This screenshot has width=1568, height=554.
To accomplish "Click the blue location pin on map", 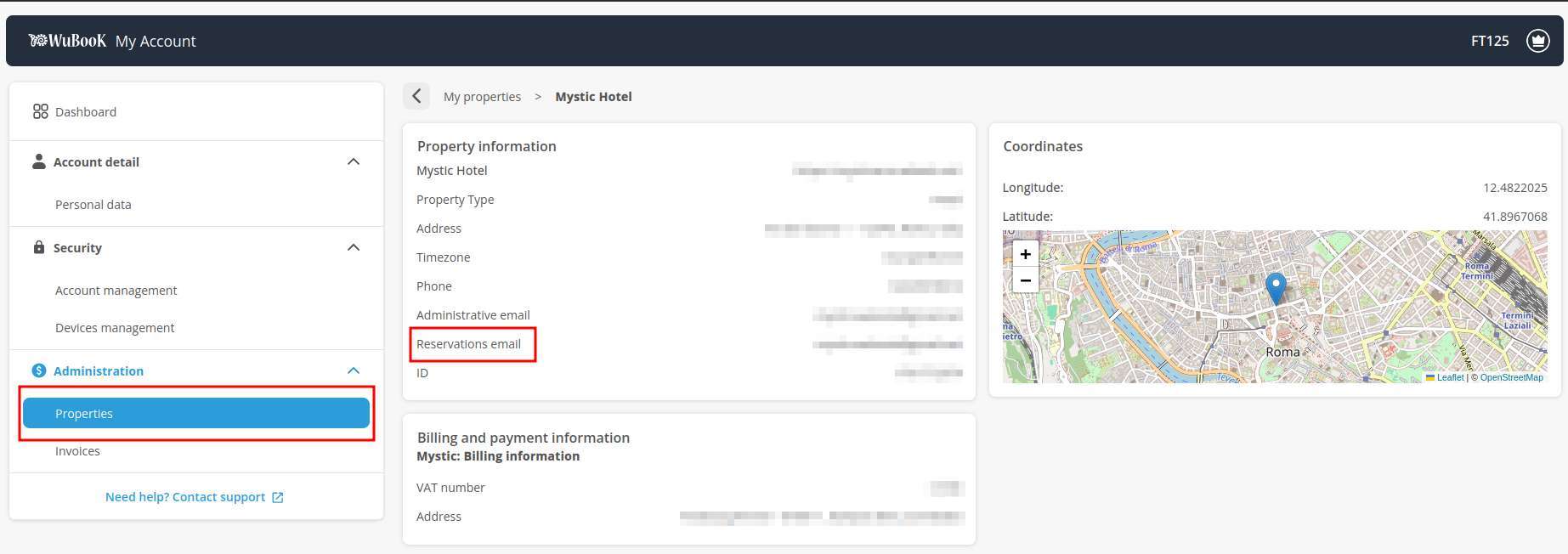I will (1275, 287).
